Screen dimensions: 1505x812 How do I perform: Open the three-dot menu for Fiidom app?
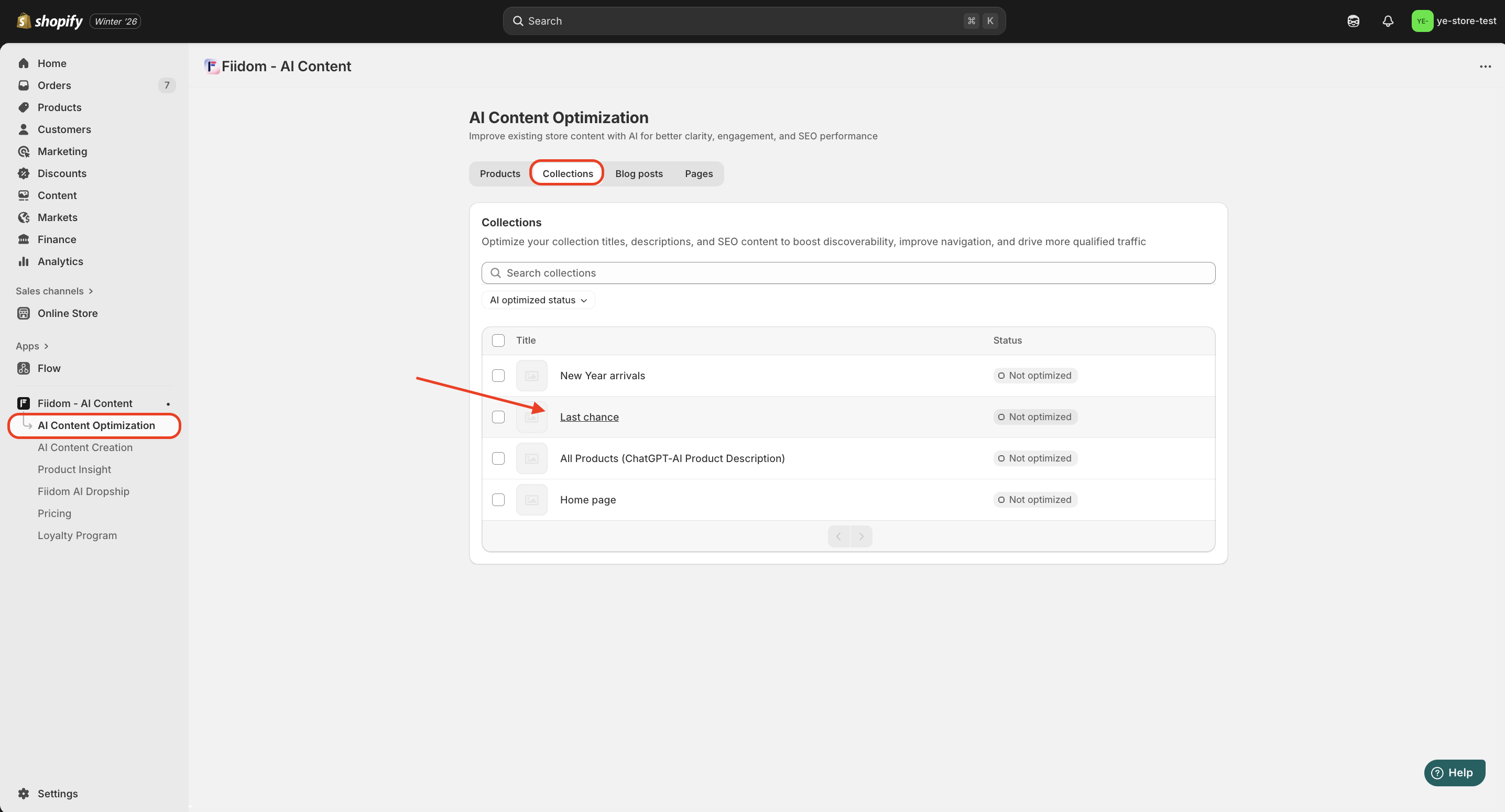click(1485, 67)
